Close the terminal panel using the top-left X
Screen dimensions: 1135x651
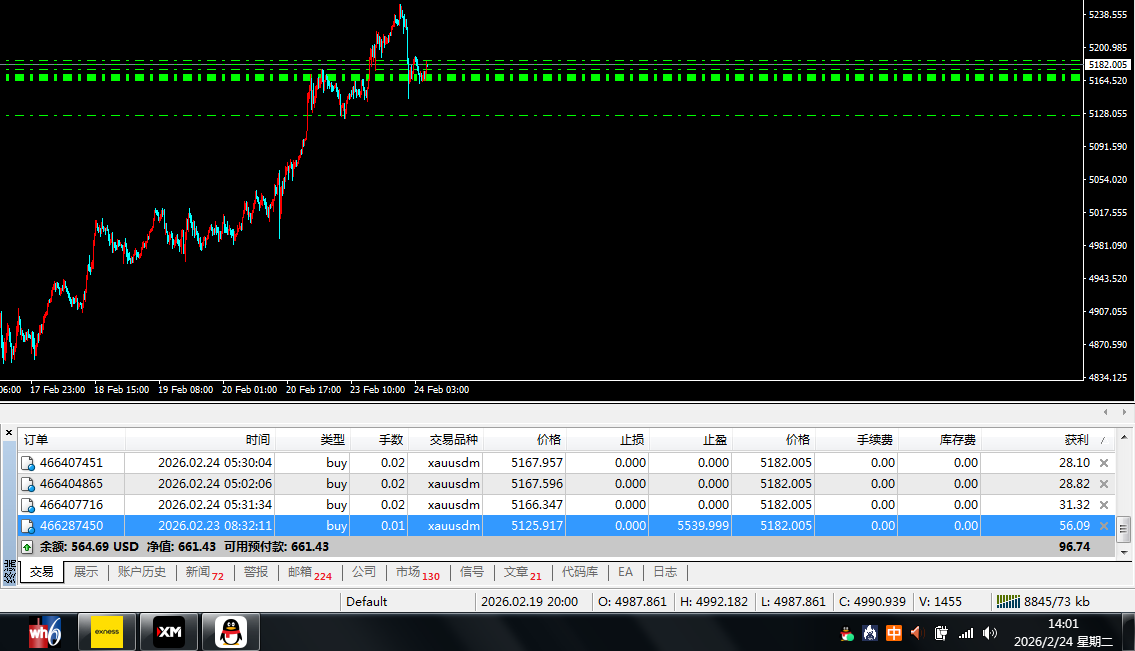coord(9,433)
